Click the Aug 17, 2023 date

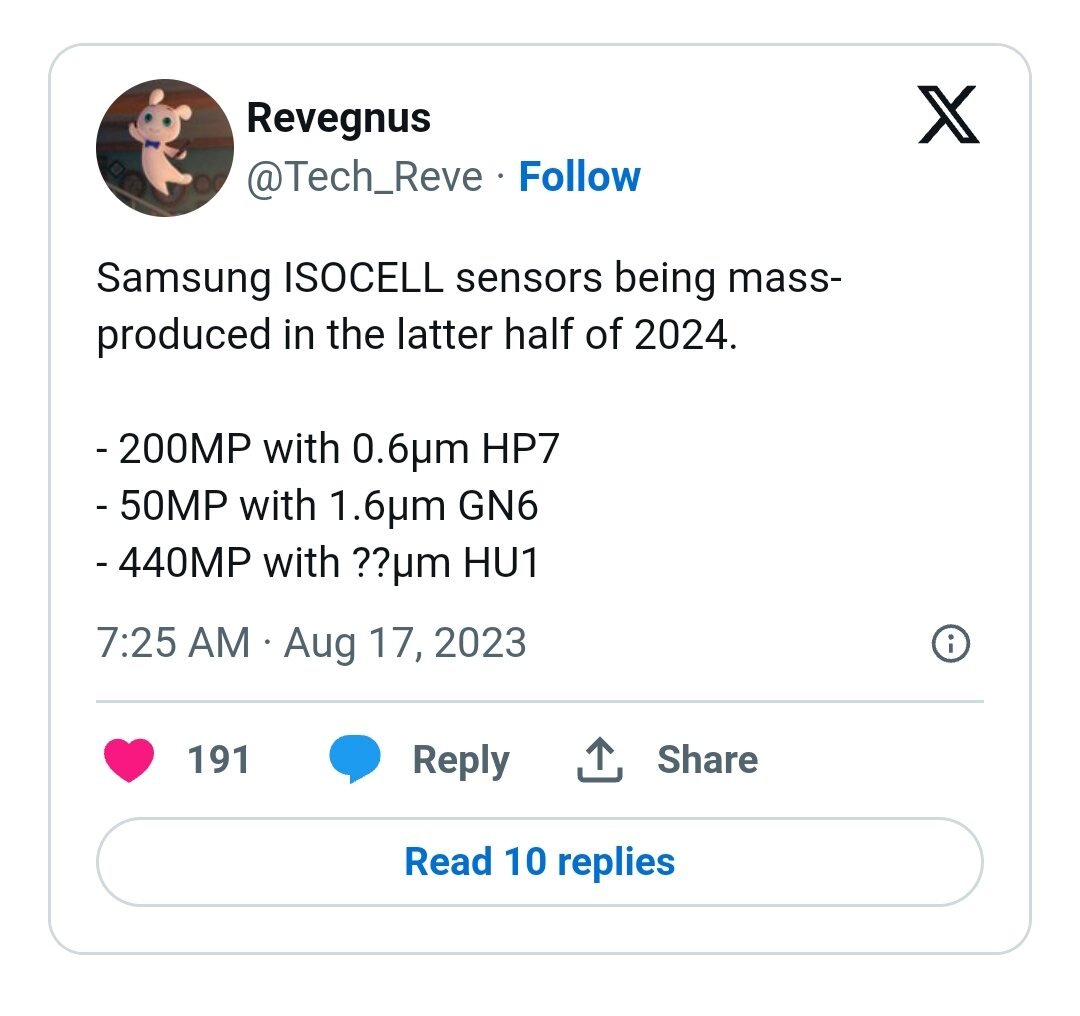405,642
